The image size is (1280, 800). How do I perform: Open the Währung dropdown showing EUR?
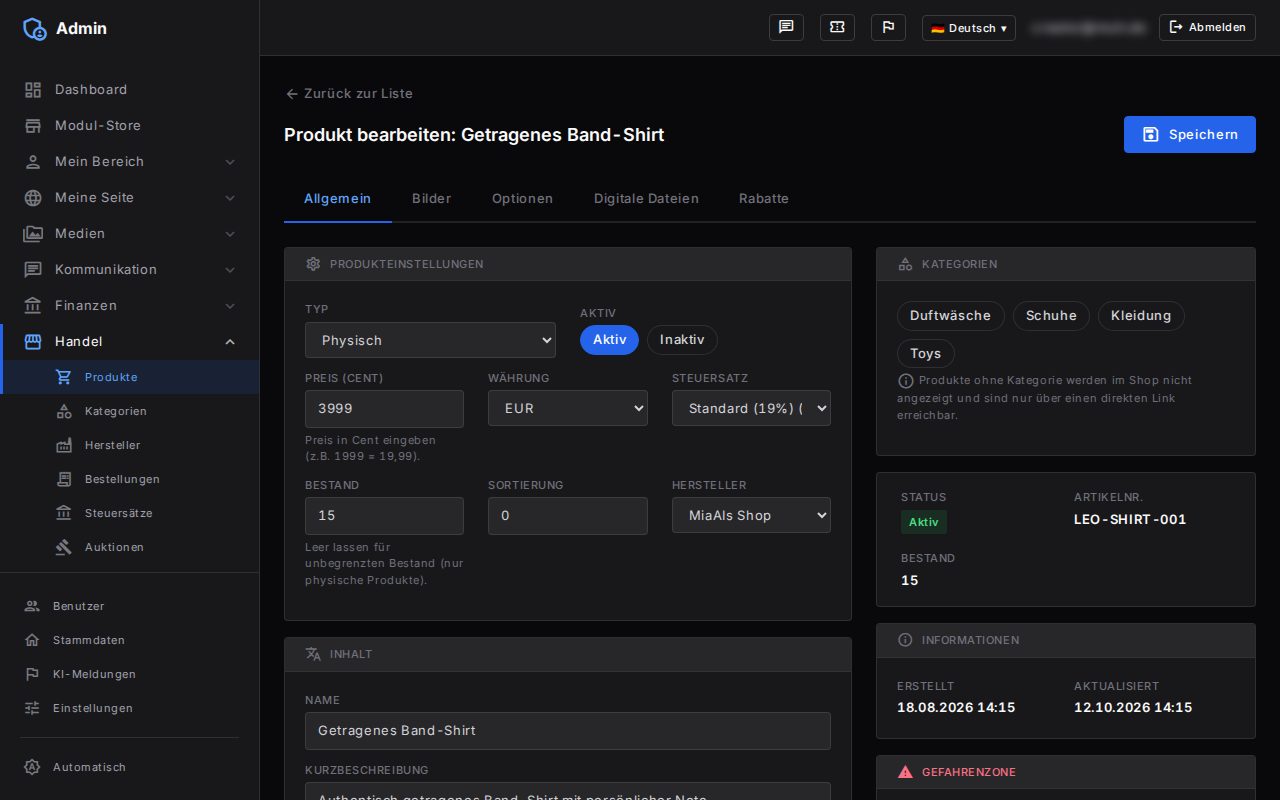coord(568,408)
